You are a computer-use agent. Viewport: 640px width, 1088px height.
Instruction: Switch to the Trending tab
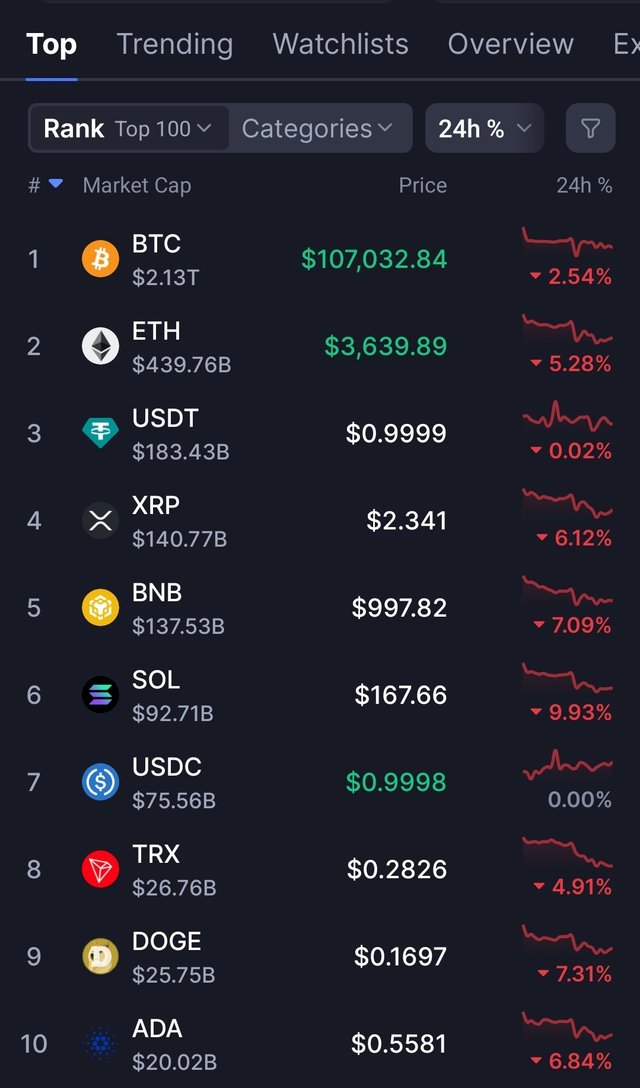point(174,44)
